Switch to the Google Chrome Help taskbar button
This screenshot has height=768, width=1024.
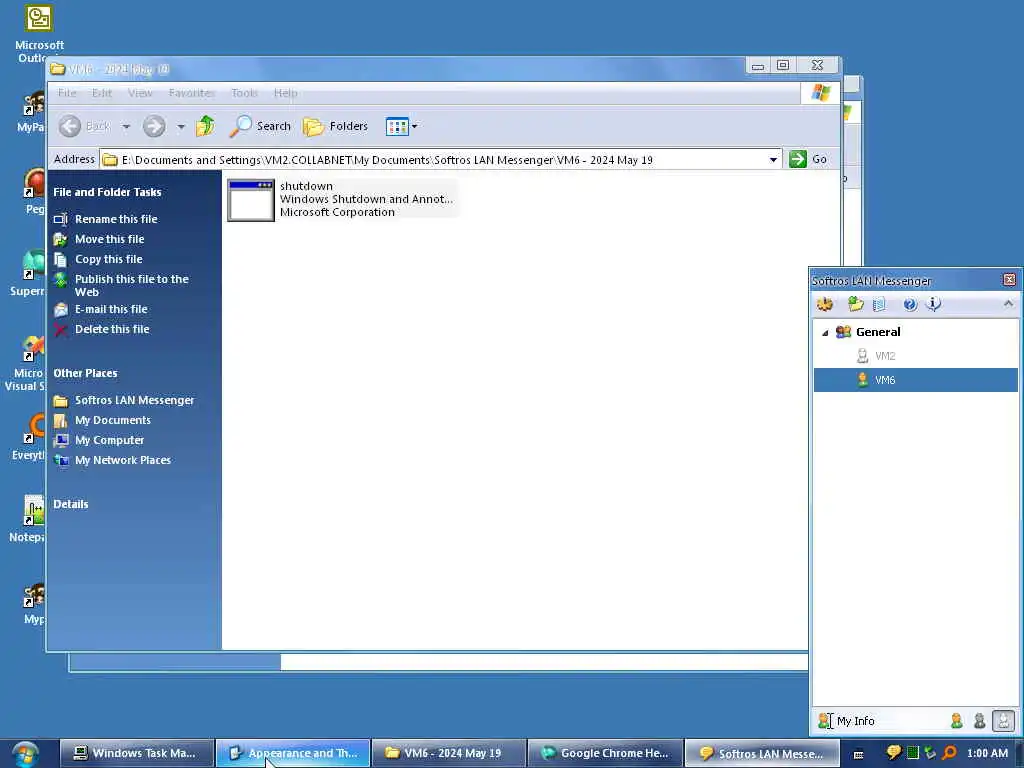point(605,754)
